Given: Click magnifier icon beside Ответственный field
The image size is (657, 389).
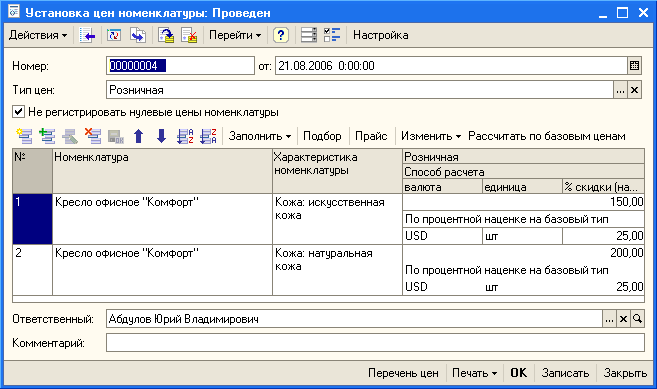Looking at the screenshot, I should click(637, 319).
